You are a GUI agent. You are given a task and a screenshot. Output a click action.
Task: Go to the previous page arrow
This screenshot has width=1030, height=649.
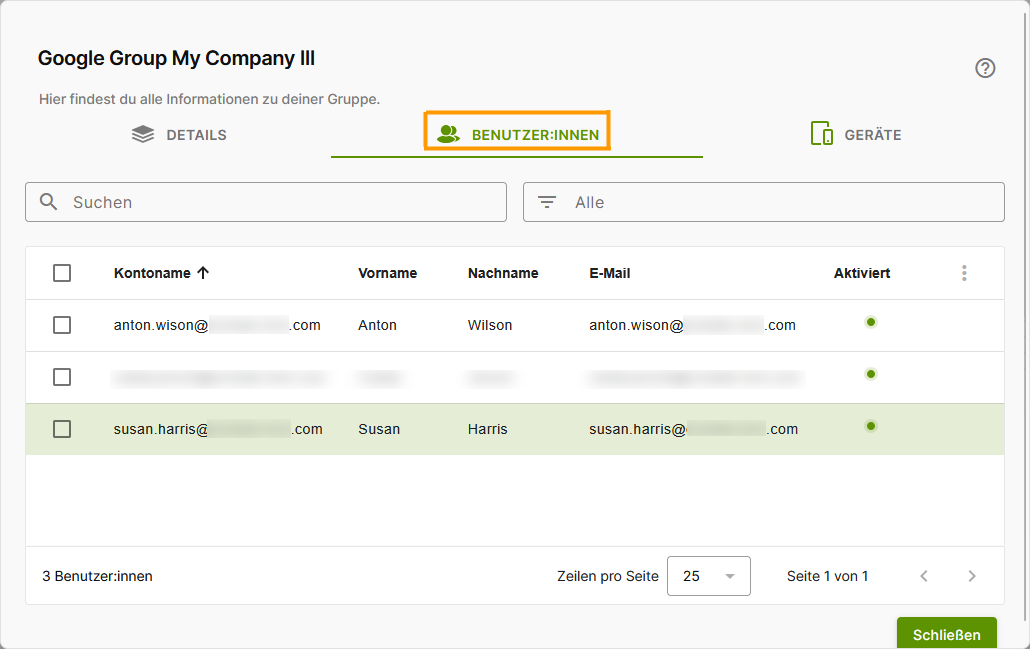pos(924,576)
